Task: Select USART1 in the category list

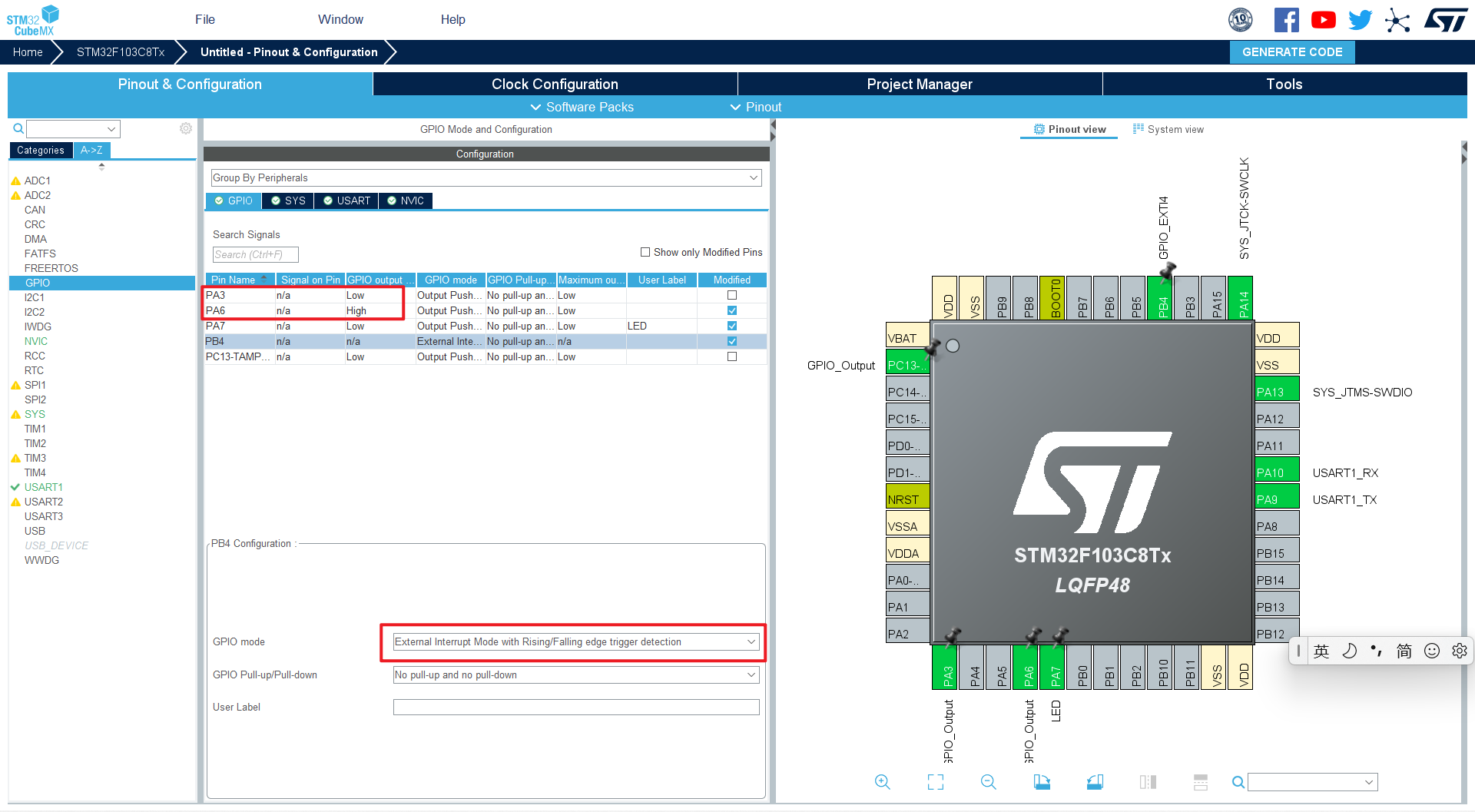Action: (43, 487)
